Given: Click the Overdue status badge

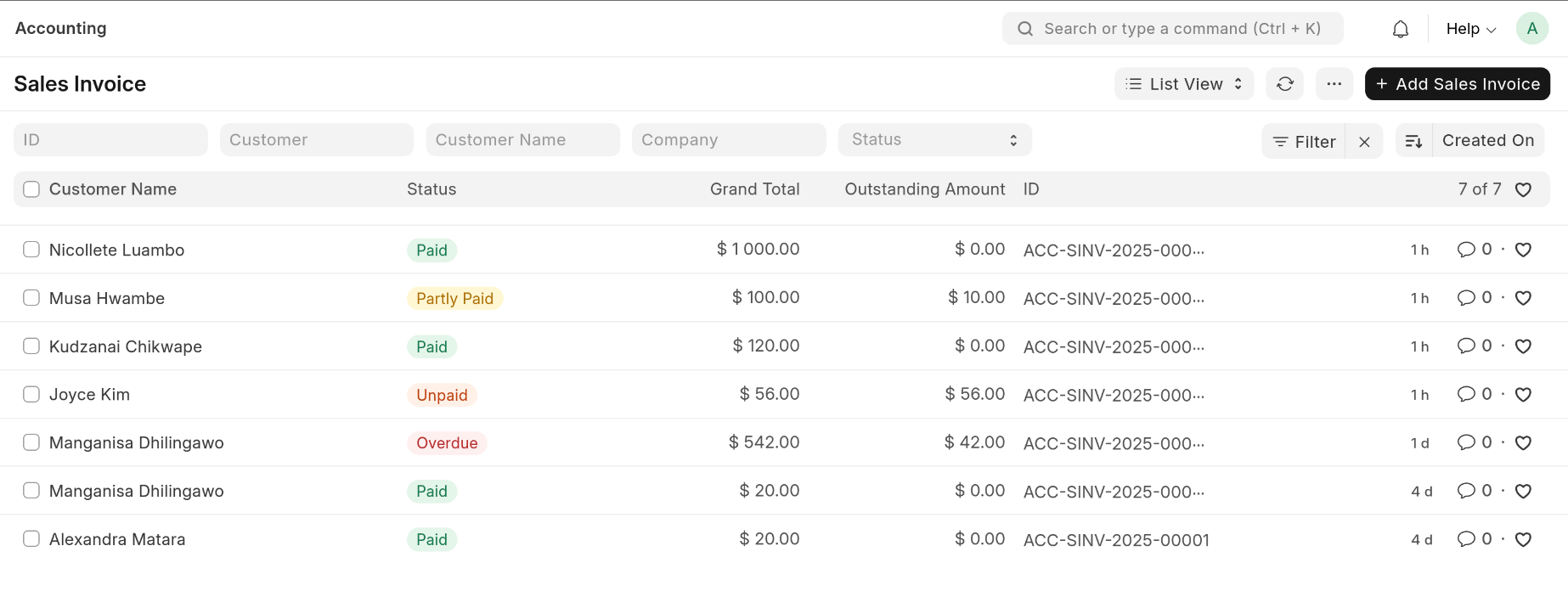Looking at the screenshot, I should pyautogui.click(x=447, y=443).
